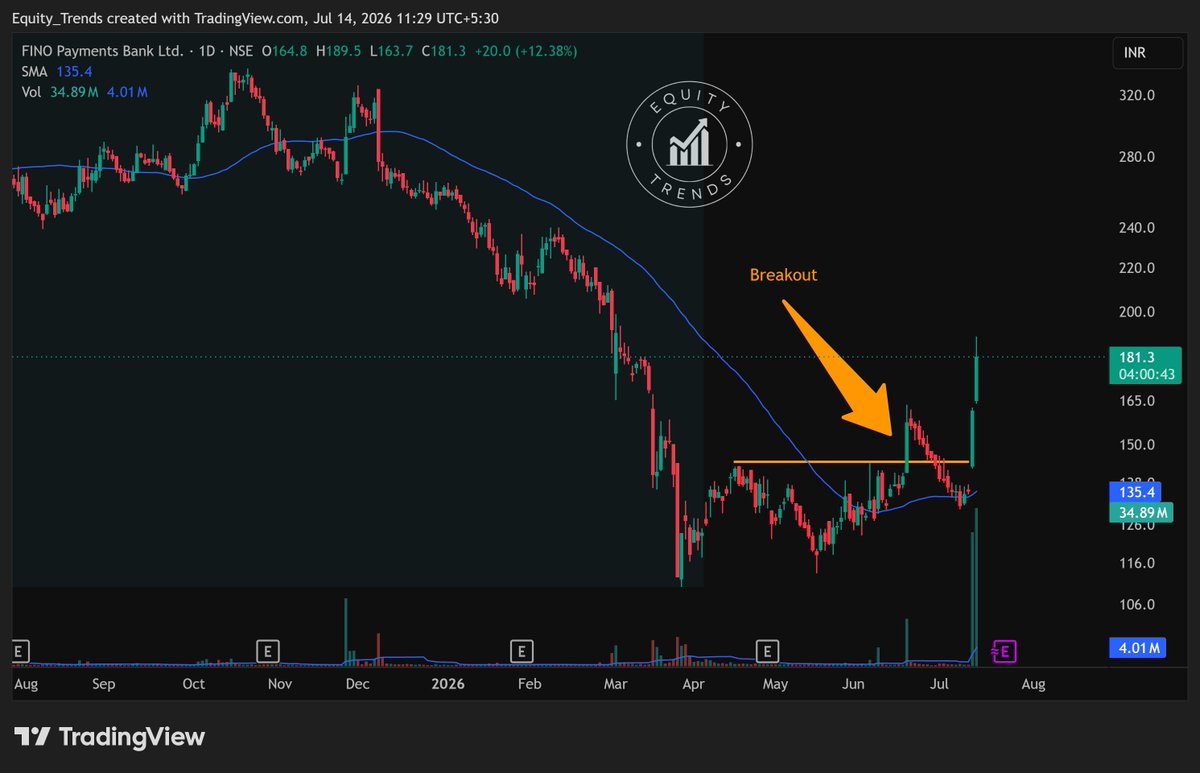Click the 280.0 price axis label
Image resolution: width=1200 pixels, height=773 pixels.
coord(1138,157)
